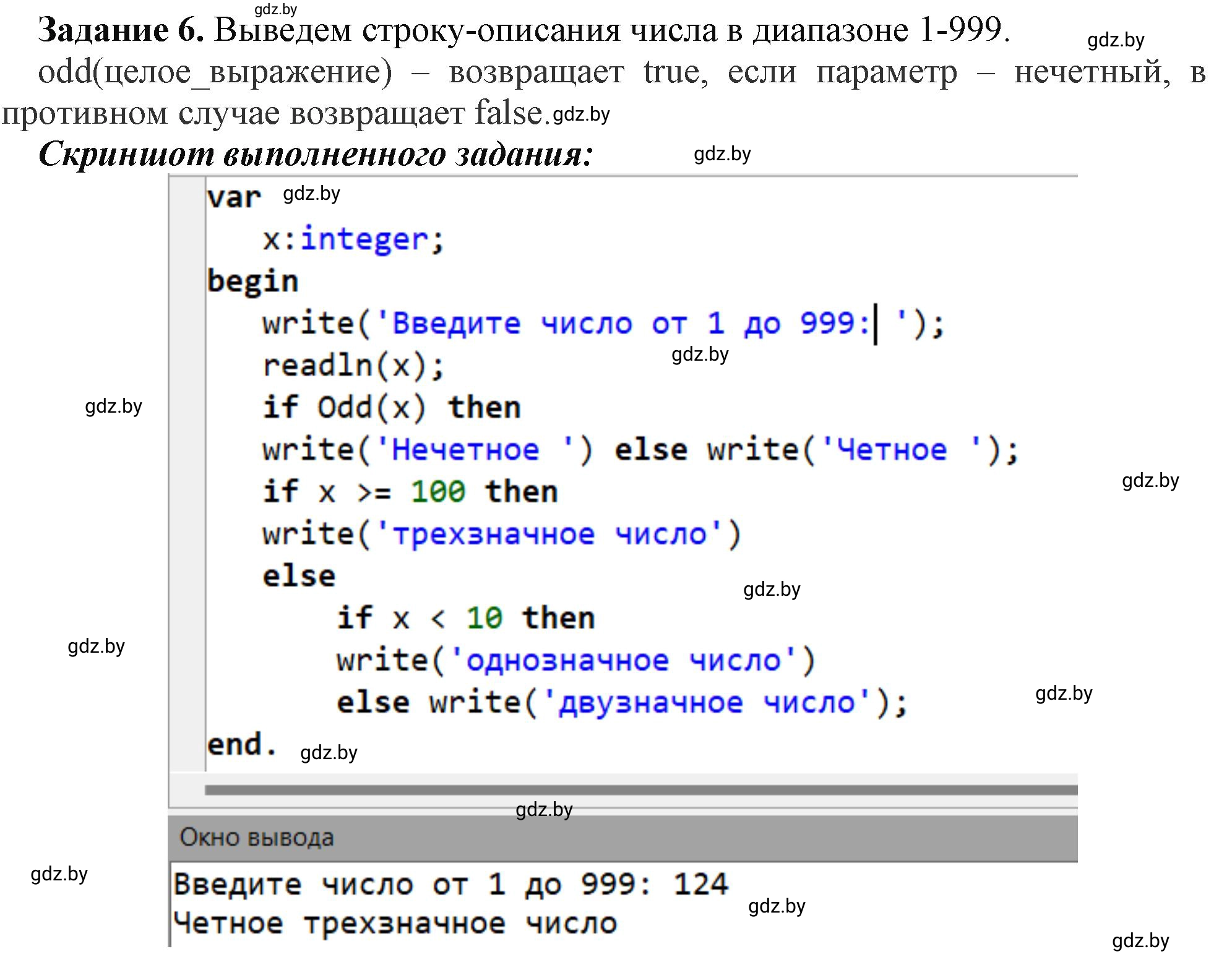The height and width of the screenshot is (967, 1232).
Task: Click the editor left gutter beside 'begin'
Action: coord(187,282)
